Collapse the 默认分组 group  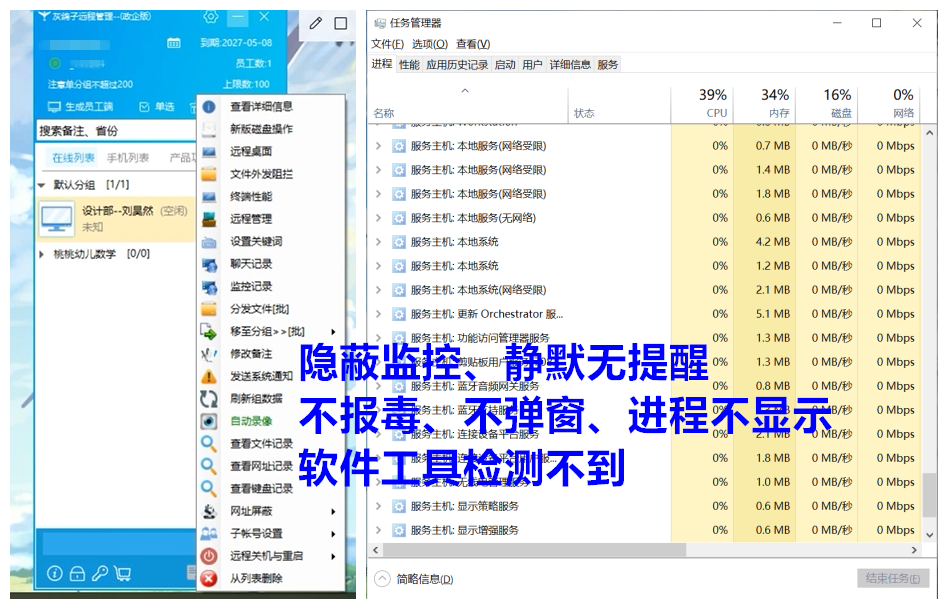[42, 185]
